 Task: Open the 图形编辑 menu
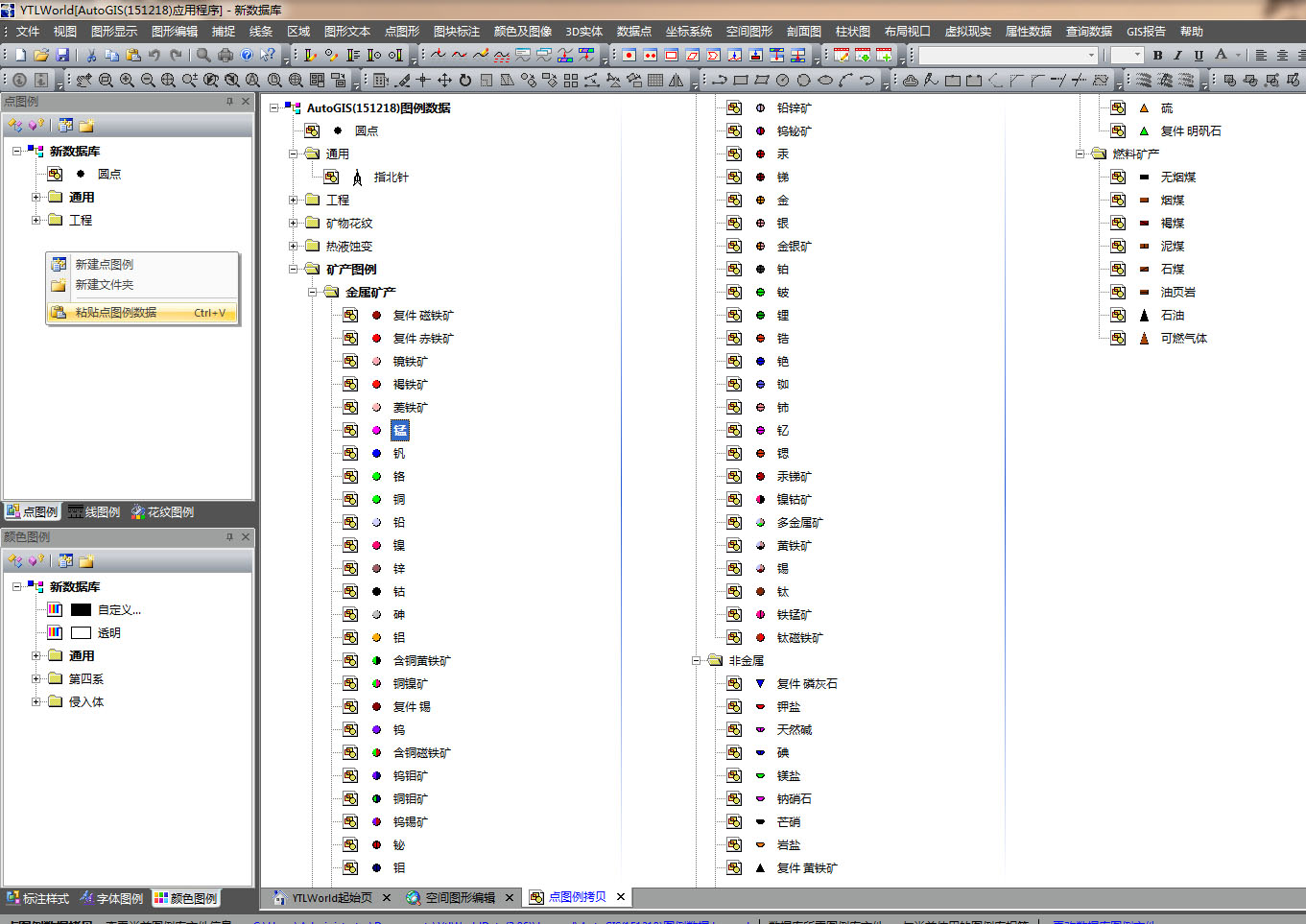point(174,32)
